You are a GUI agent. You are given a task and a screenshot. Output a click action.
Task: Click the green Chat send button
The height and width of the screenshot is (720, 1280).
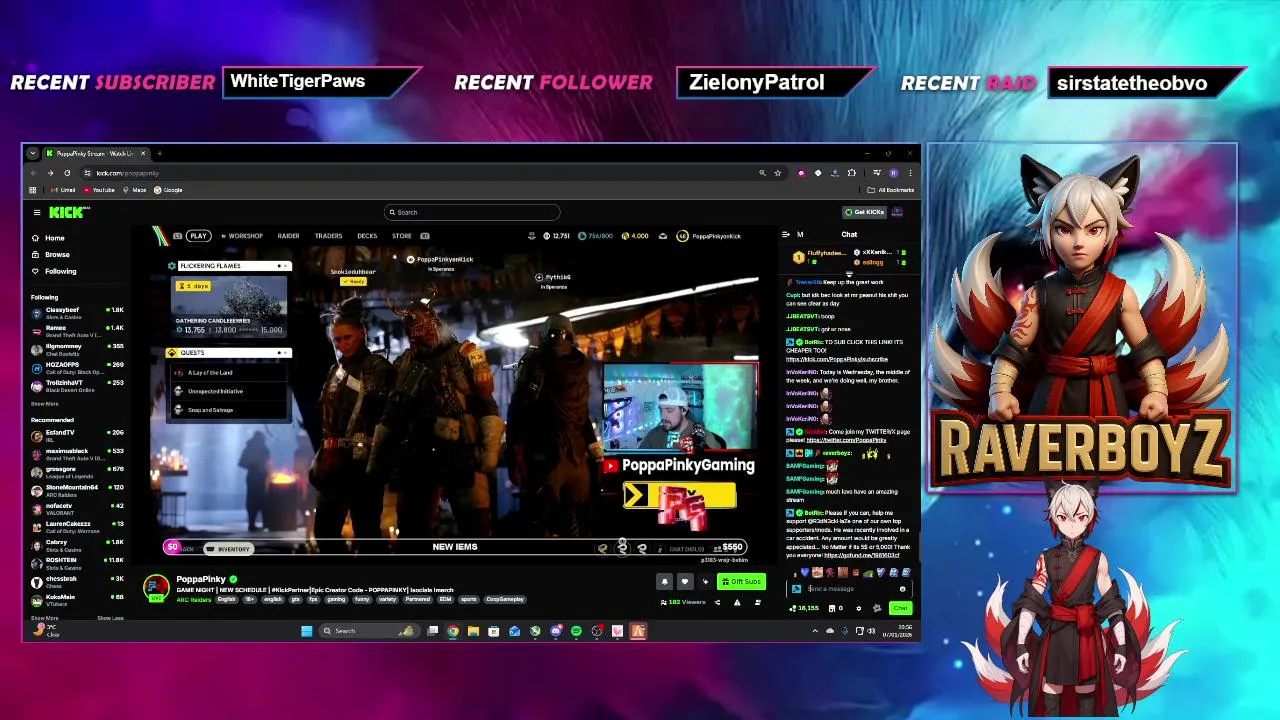pos(901,608)
